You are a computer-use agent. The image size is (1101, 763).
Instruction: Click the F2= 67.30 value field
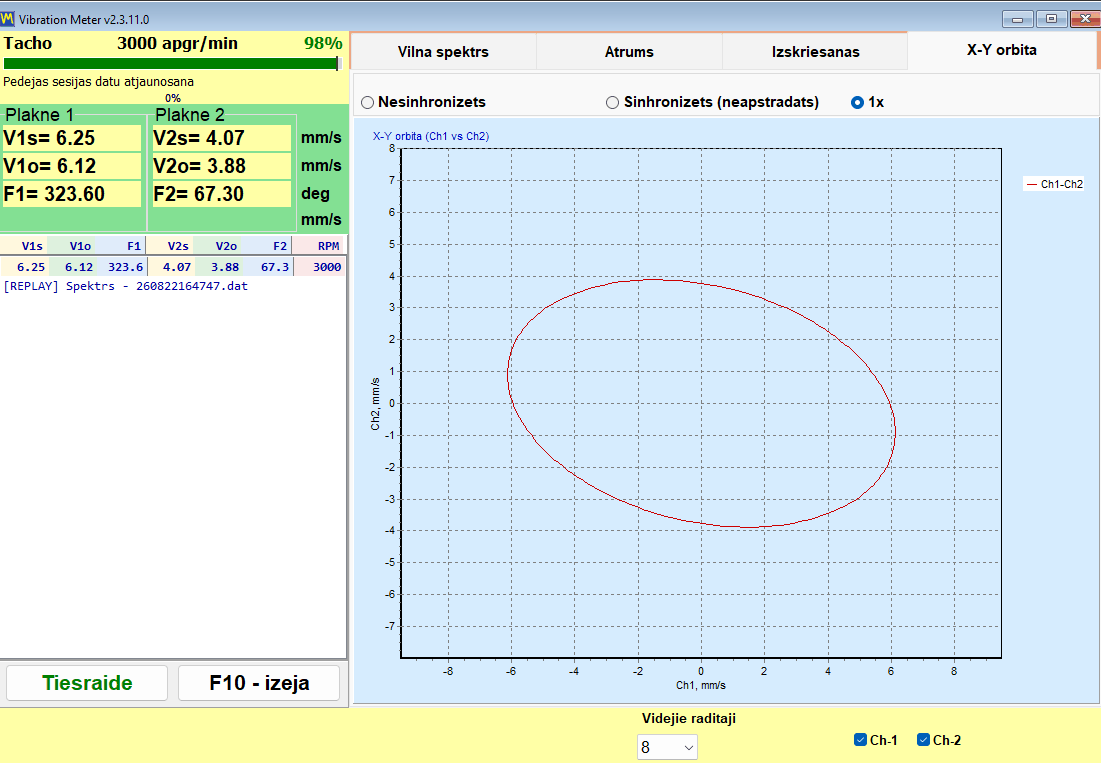coord(221,194)
